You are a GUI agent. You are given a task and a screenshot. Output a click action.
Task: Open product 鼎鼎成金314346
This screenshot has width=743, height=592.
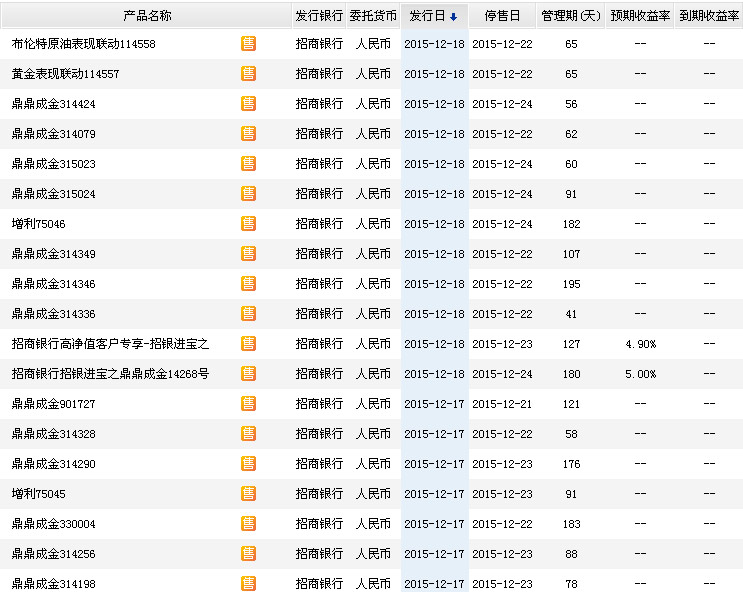tap(54, 284)
